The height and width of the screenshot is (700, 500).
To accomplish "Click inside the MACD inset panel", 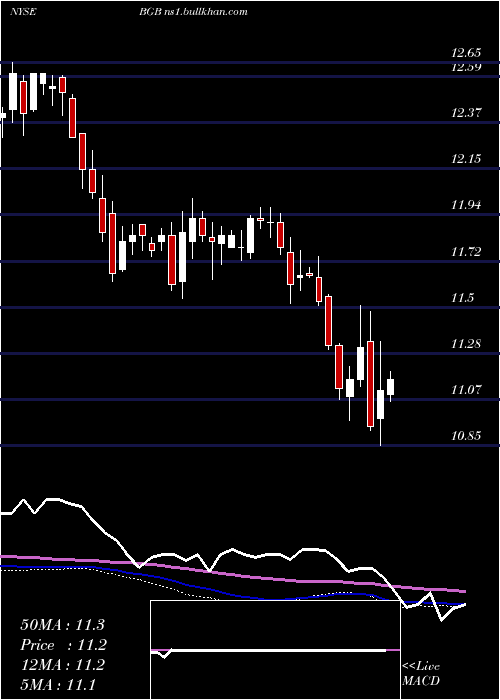I will pos(275,650).
